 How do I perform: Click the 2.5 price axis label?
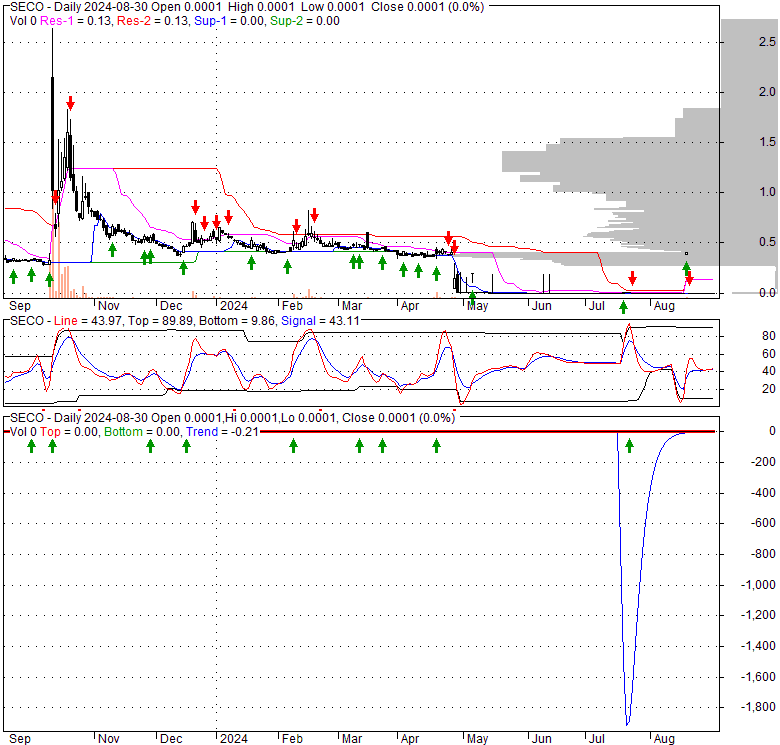click(x=767, y=42)
